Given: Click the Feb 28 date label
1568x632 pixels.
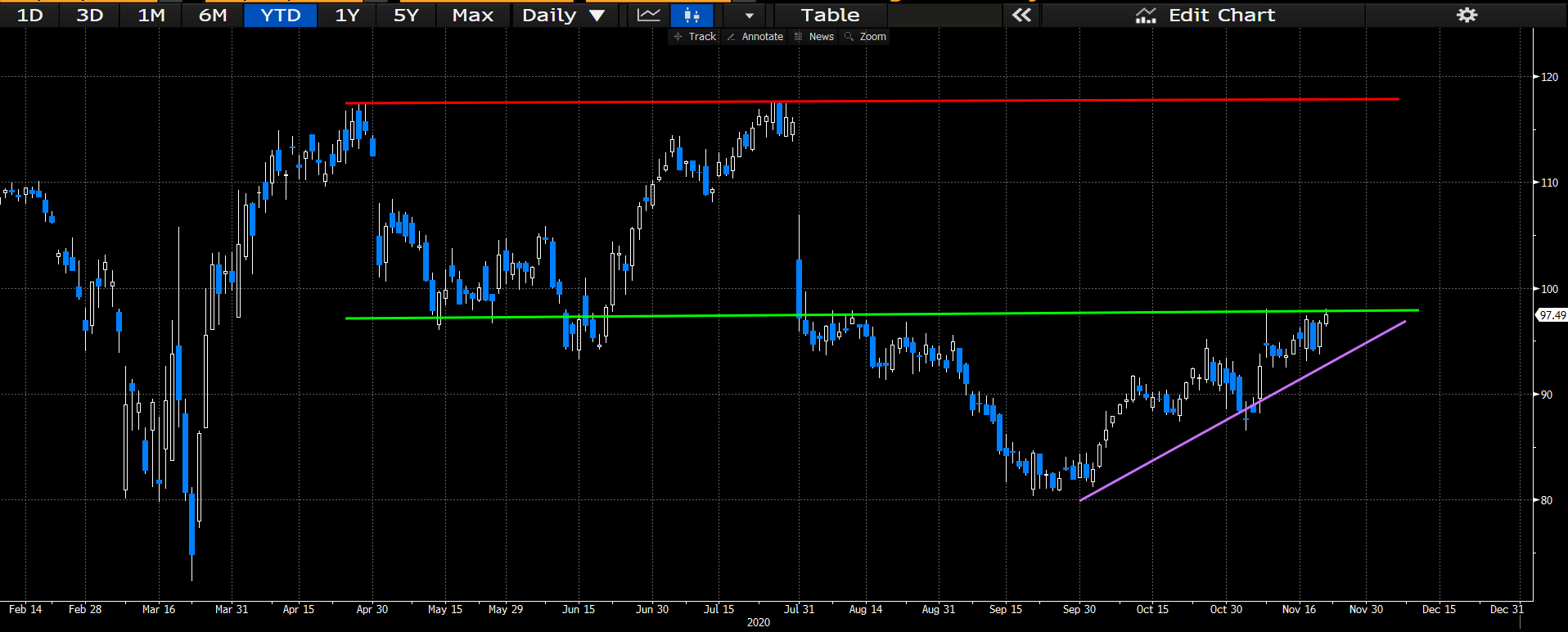Looking at the screenshot, I should 85,609.
